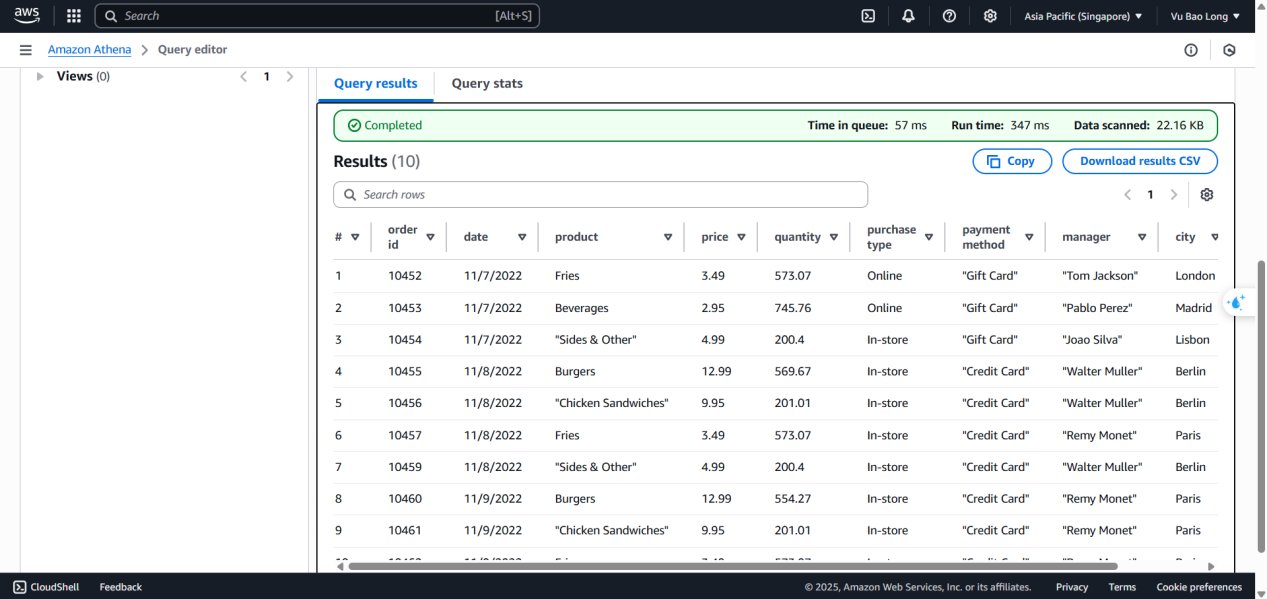Click Download results CSV button
Viewport: 1267px width, 599px height.
click(1140, 161)
